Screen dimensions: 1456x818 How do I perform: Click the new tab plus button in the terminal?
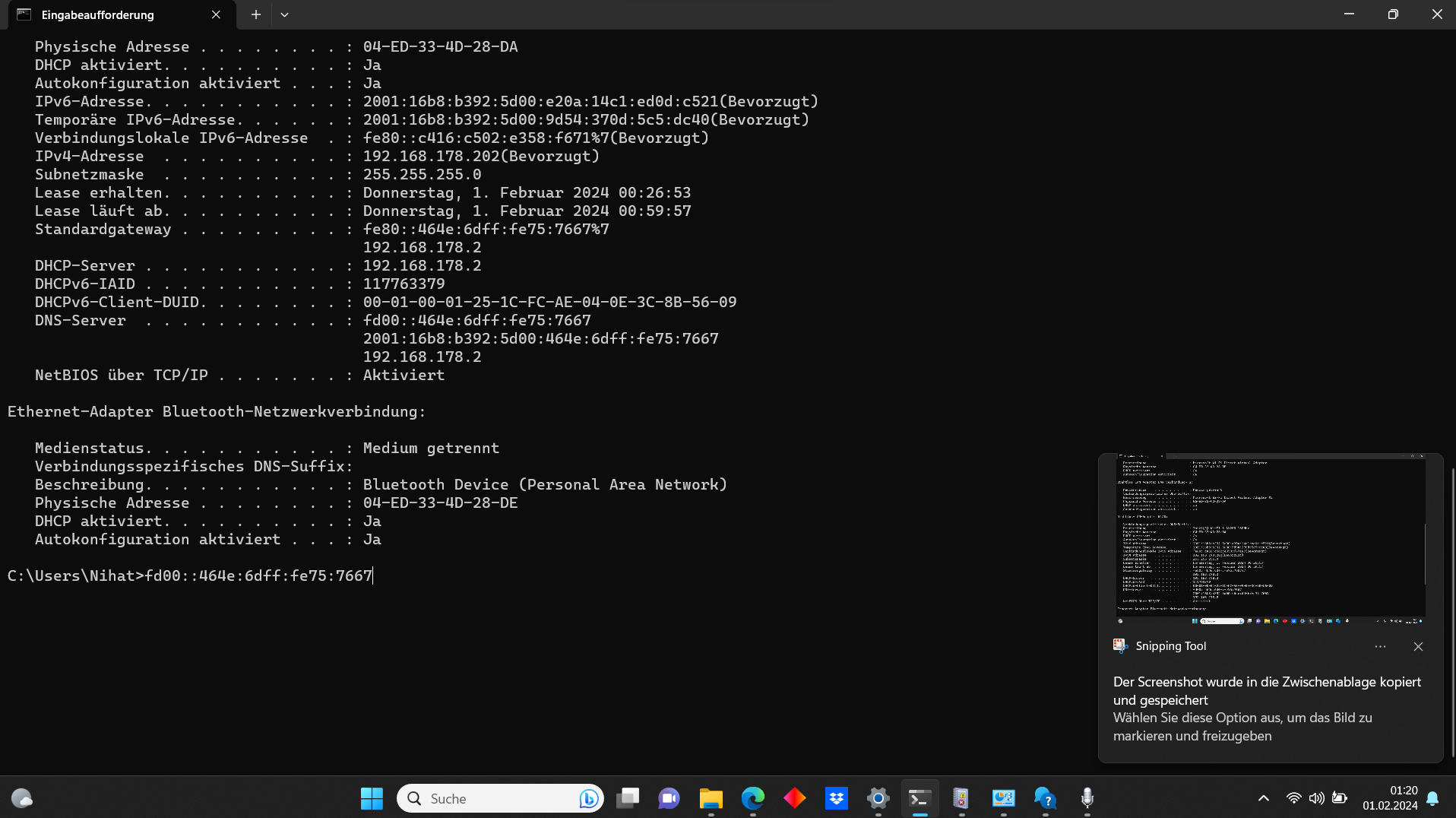255,14
